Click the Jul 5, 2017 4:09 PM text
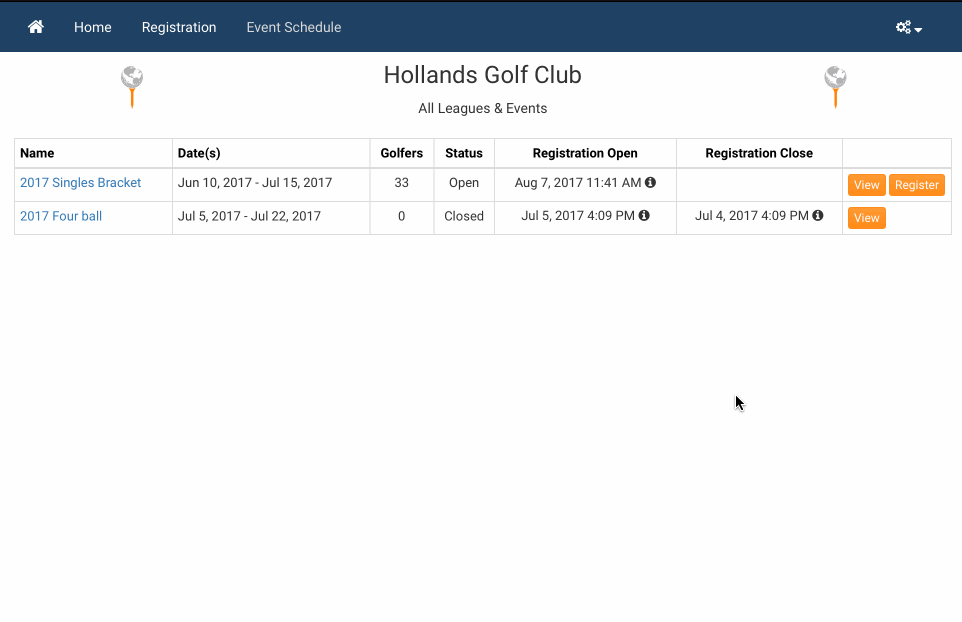 coord(578,216)
